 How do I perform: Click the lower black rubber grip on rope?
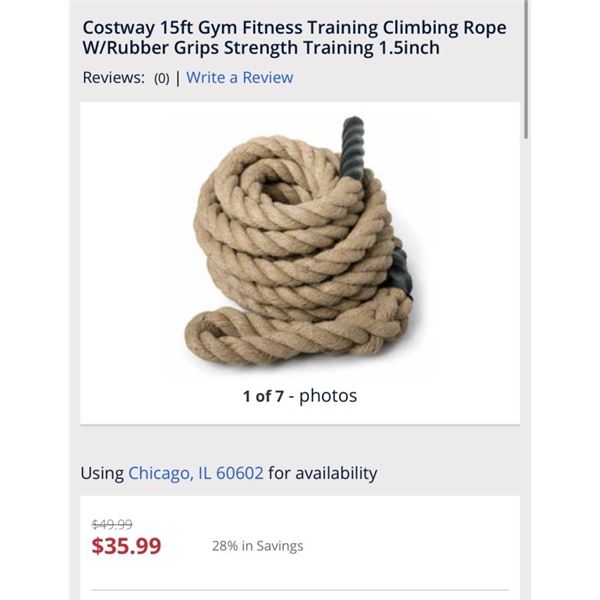[400, 271]
